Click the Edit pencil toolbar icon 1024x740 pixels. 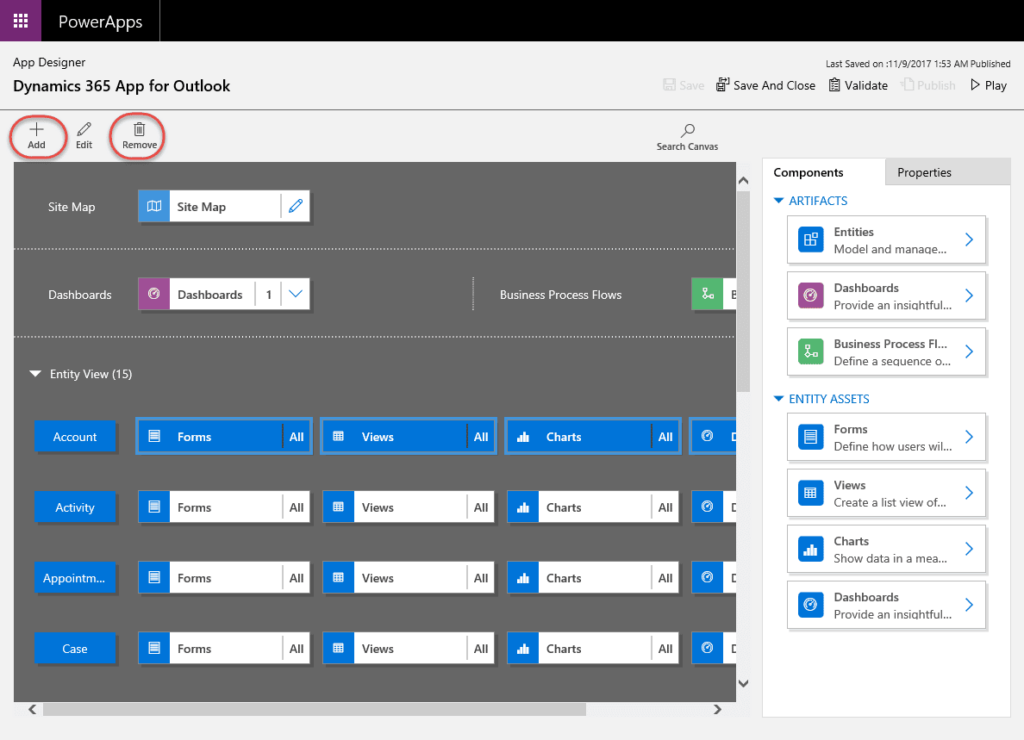(x=84, y=129)
